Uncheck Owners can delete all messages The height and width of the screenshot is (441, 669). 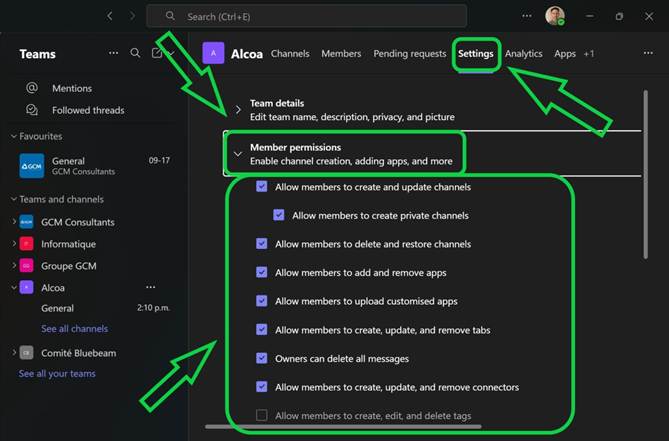pos(262,358)
